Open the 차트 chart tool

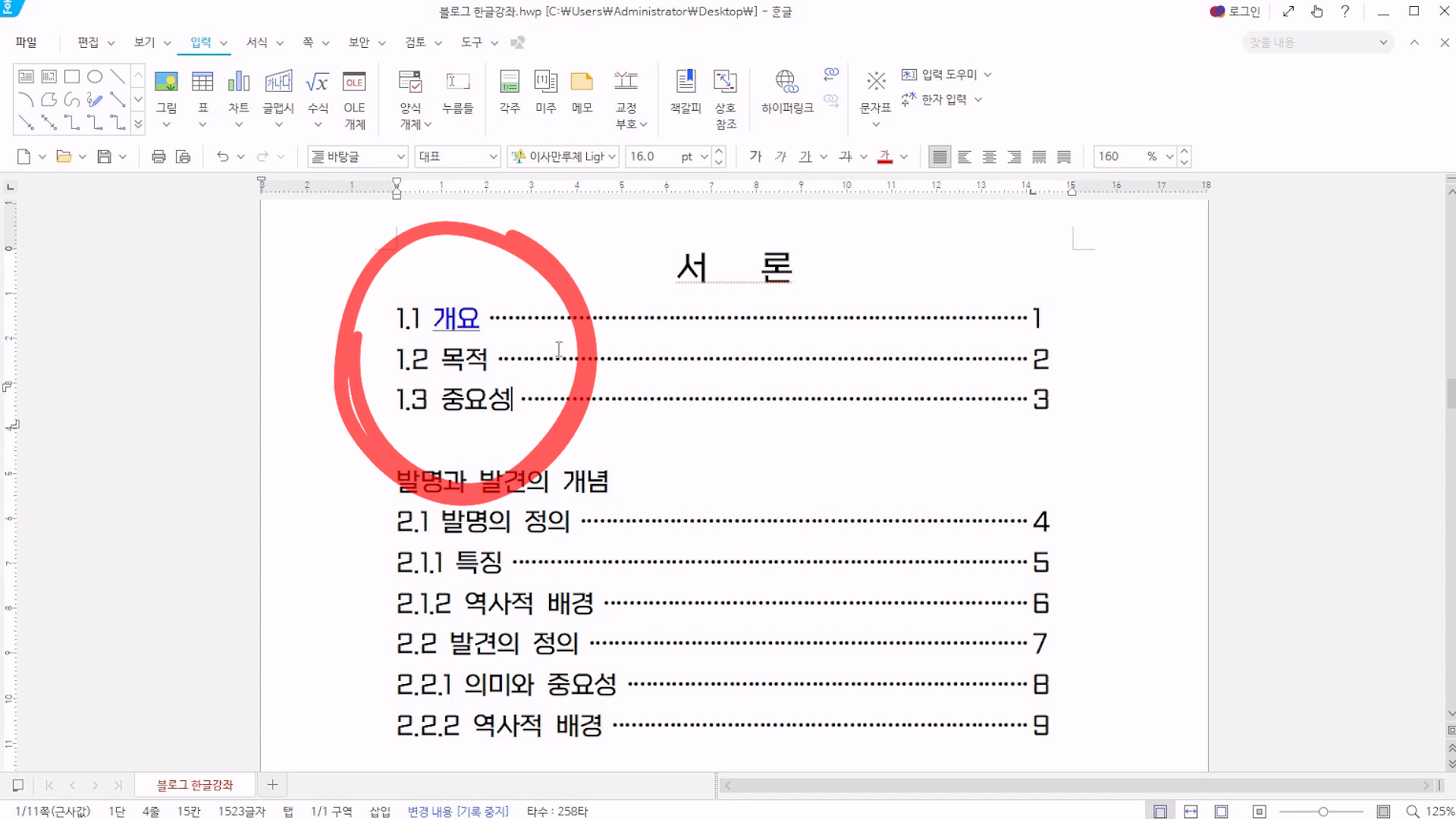(x=238, y=82)
